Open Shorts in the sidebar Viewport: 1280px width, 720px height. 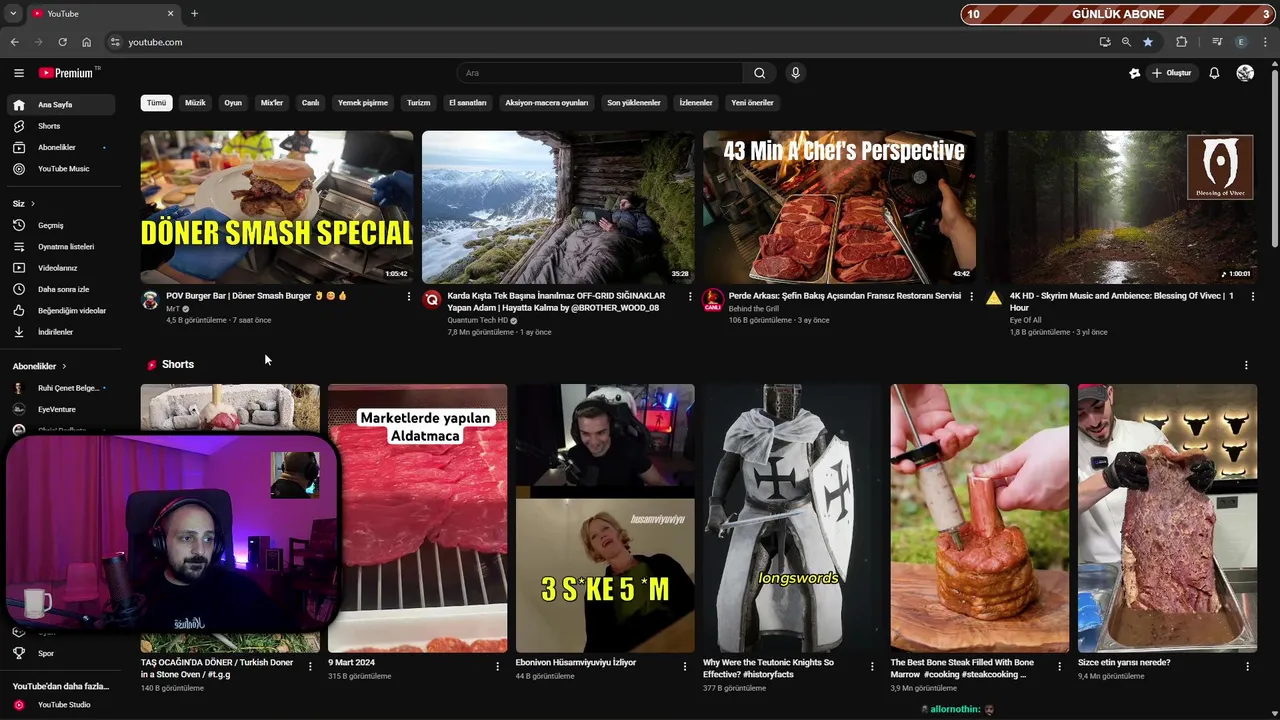(61, 126)
